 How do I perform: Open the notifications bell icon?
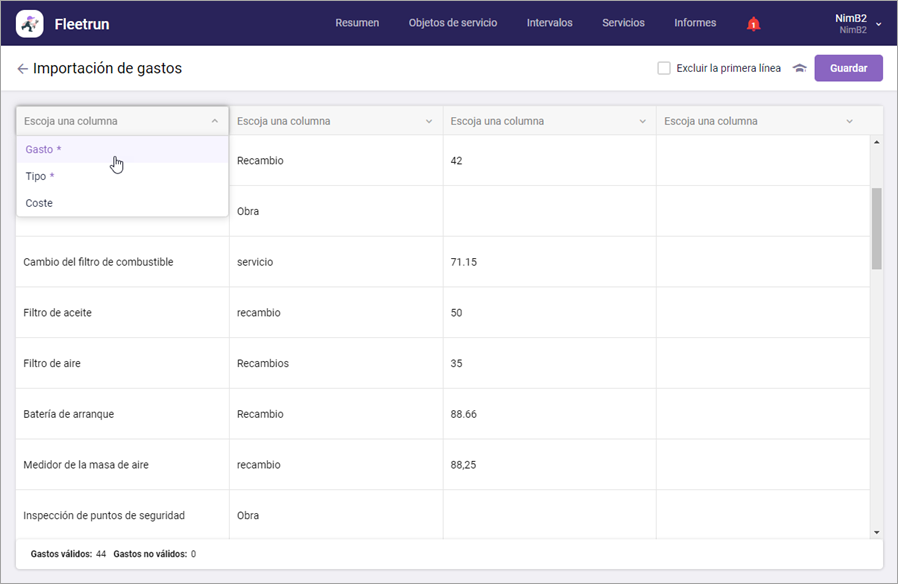pyautogui.click(x=753, y=24)
